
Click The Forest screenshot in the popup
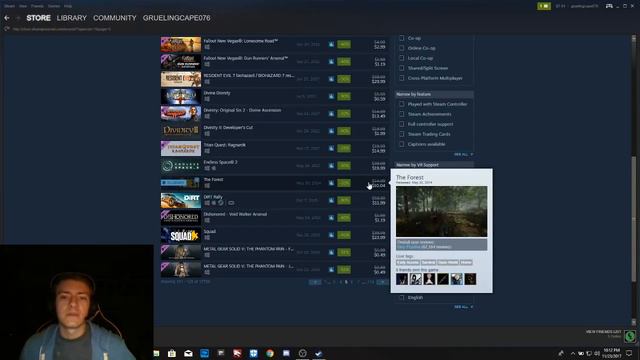441,211
